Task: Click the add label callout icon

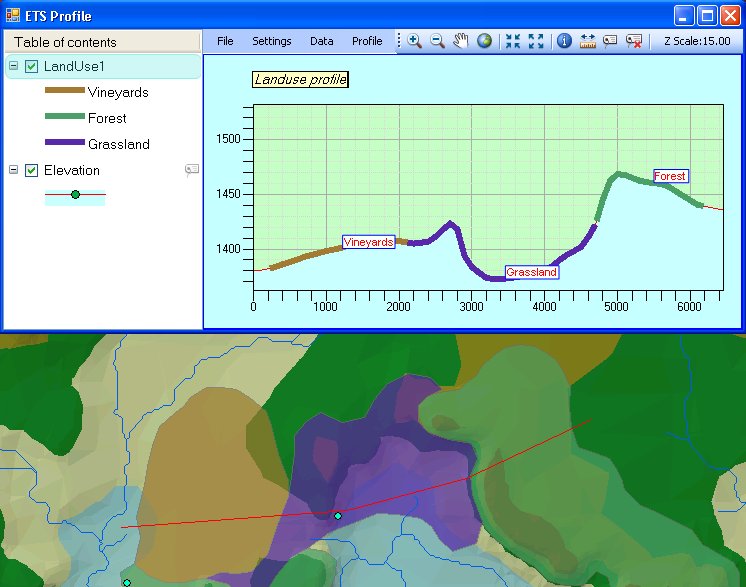Action: click(x=610, y=41)
